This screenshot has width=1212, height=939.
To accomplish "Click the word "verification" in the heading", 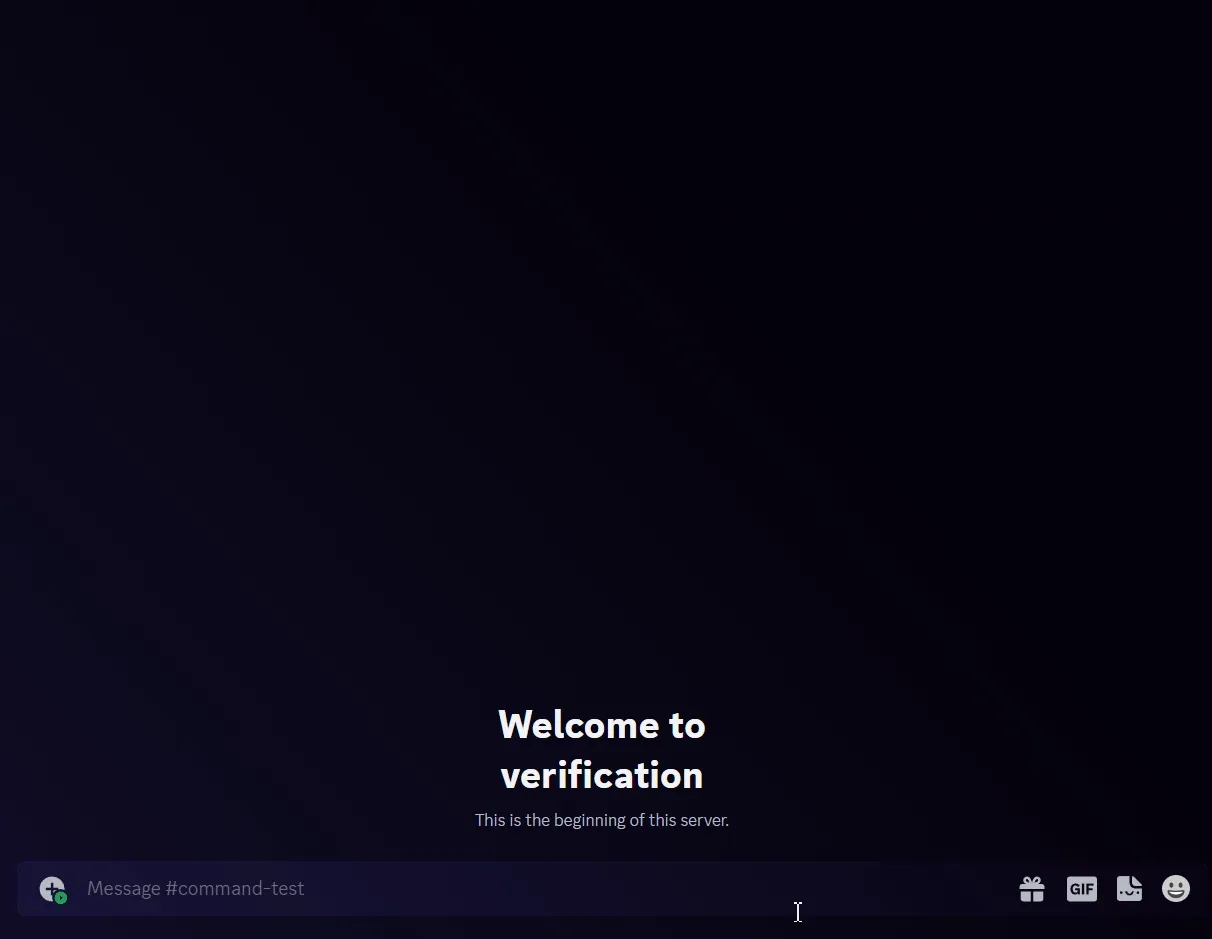I will click(x=602, y=776).
